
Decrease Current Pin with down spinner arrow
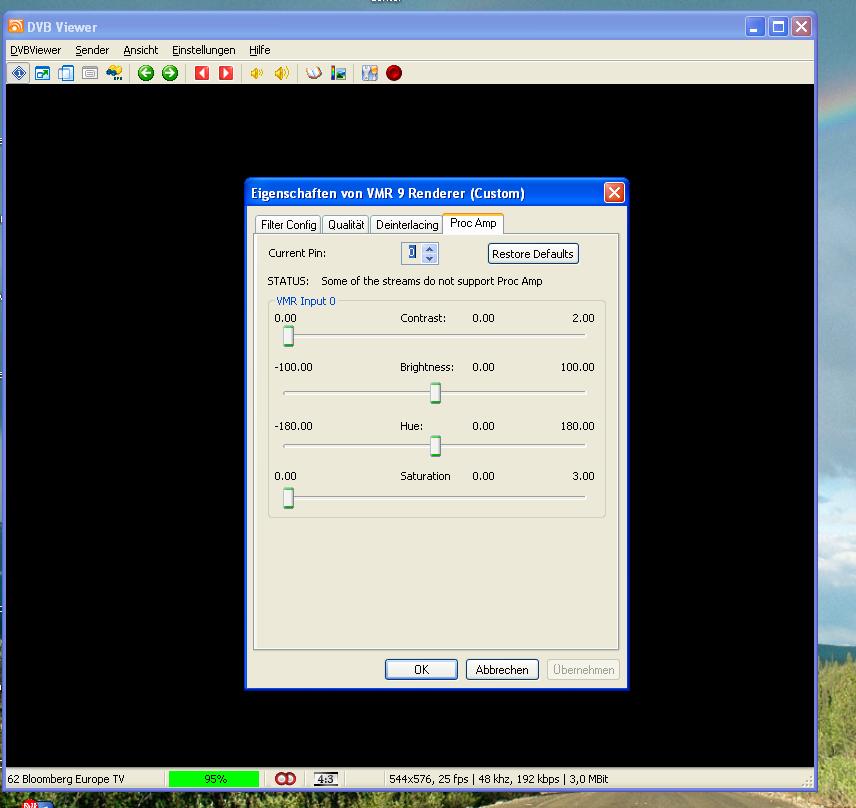tap(430, 259)
